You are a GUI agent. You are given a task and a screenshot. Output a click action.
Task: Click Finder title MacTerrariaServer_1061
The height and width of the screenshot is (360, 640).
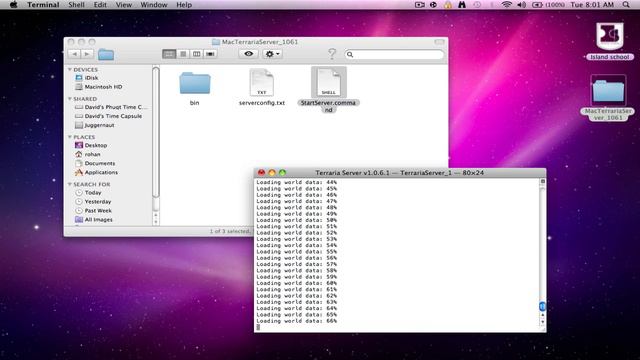click(x=260, y=42)
